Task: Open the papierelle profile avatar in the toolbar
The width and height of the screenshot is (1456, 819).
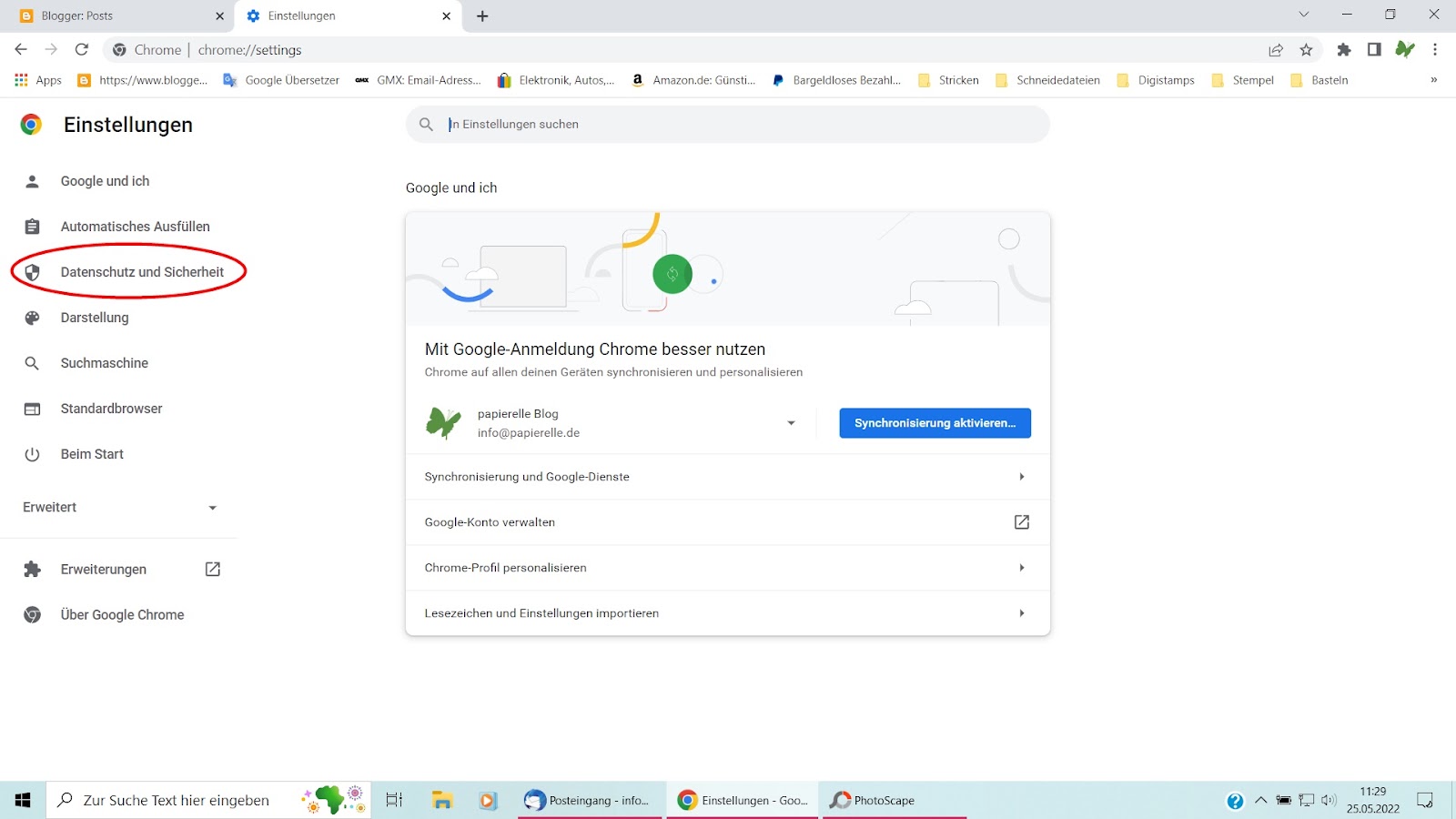Action: pos(1405,49)
